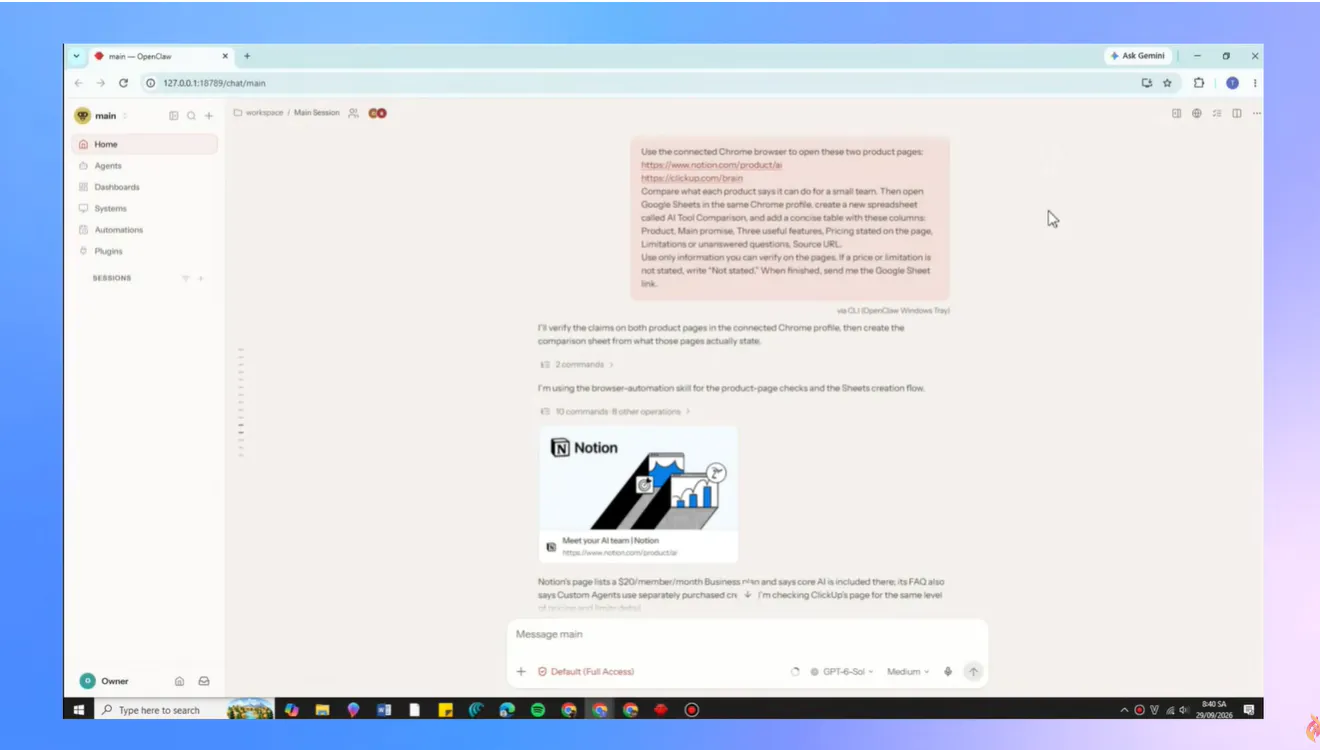Start a new chat with the sidebar top plus
The height and width of the screenshot is (750, 1320).
[209, 116]
